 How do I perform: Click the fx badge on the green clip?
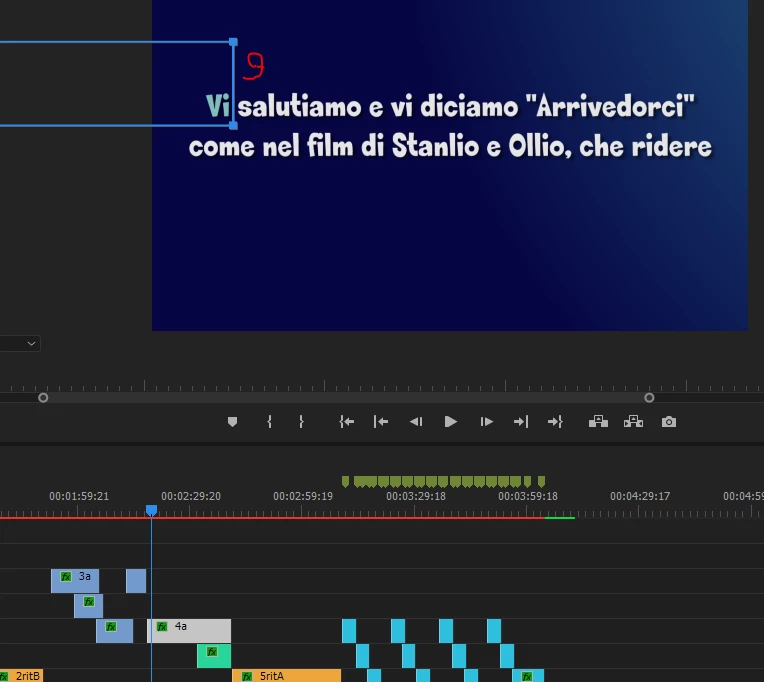point(212,652)
